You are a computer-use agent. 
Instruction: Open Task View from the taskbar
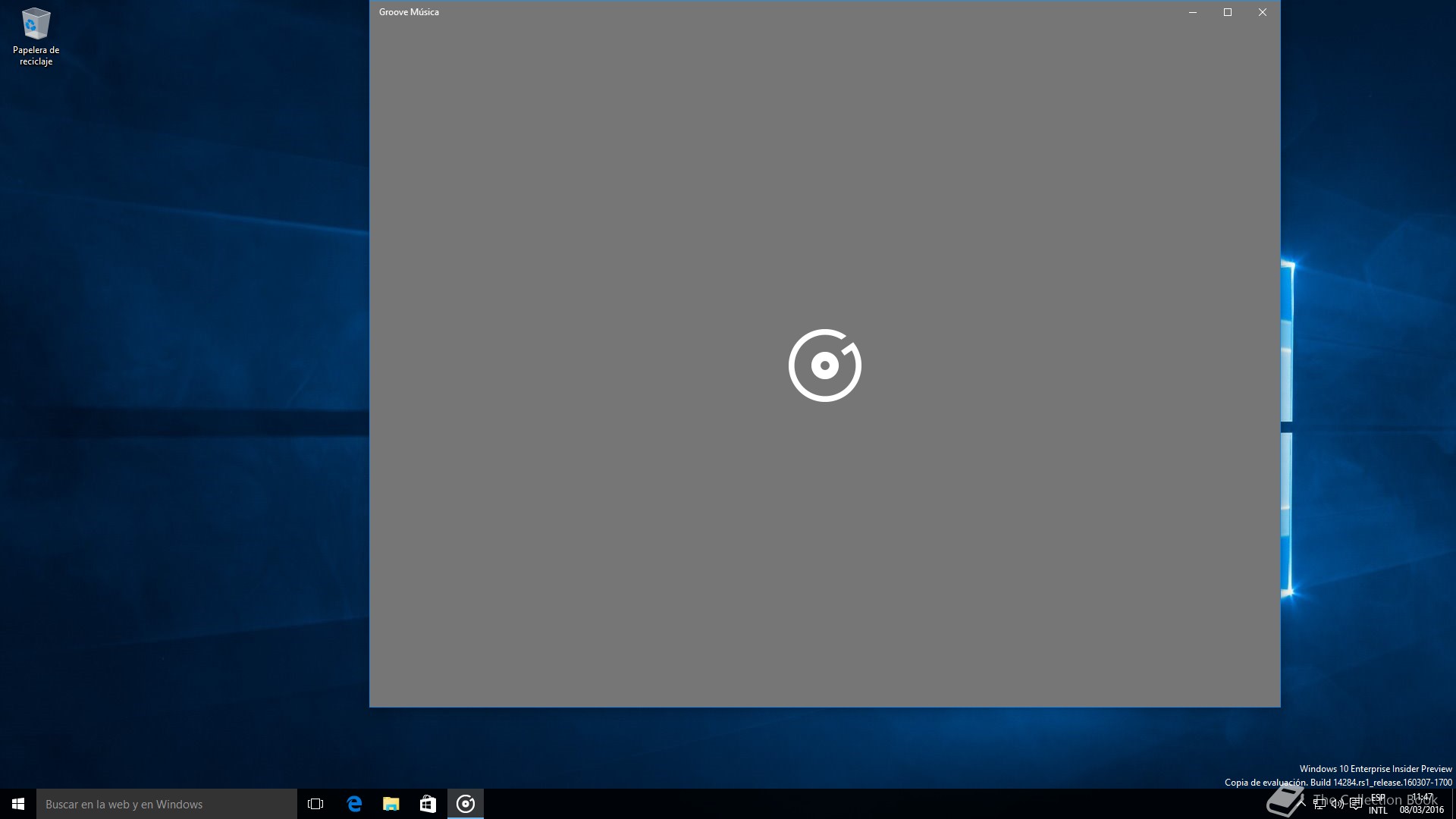pyautogui.click(x=315, y=804)
